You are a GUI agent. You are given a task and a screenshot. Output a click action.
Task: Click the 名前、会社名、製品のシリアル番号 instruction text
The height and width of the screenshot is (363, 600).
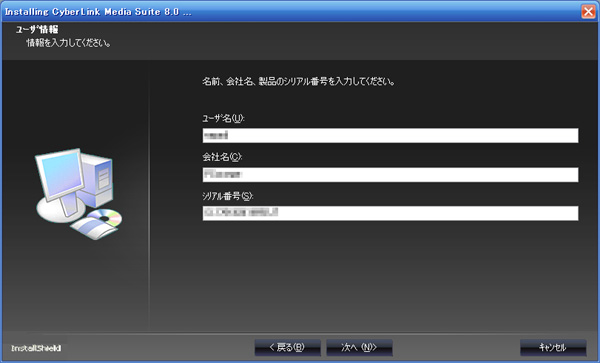298,81
